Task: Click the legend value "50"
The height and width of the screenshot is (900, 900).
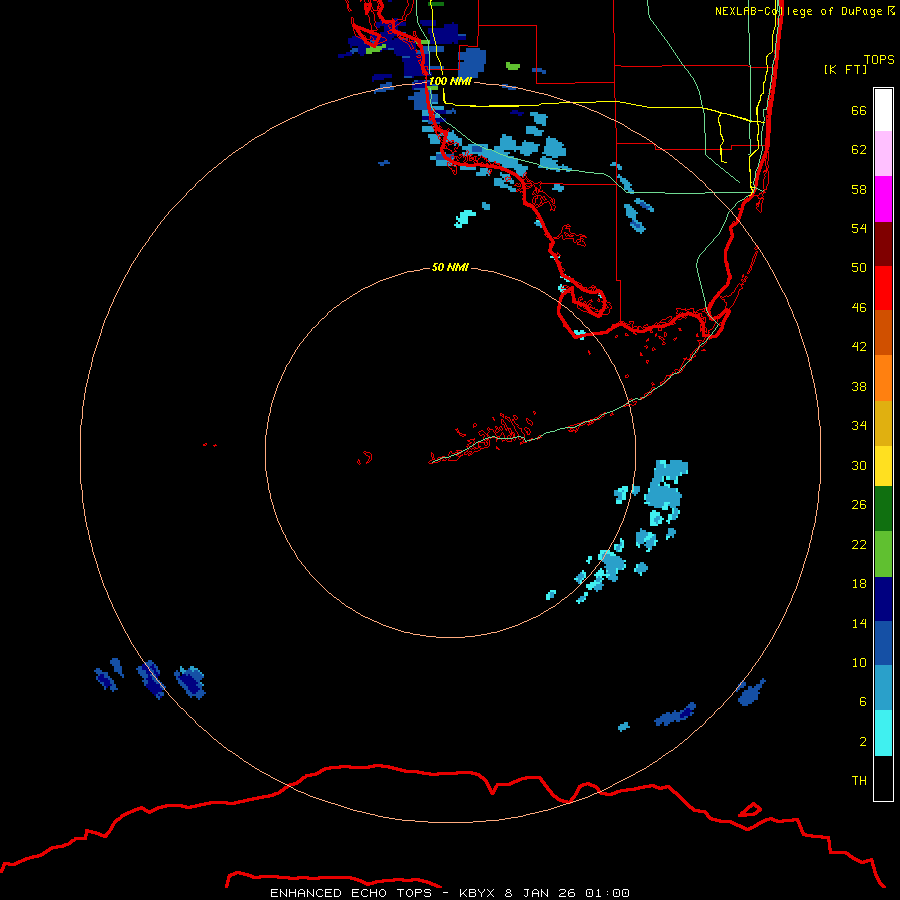Action: (859, 267)
